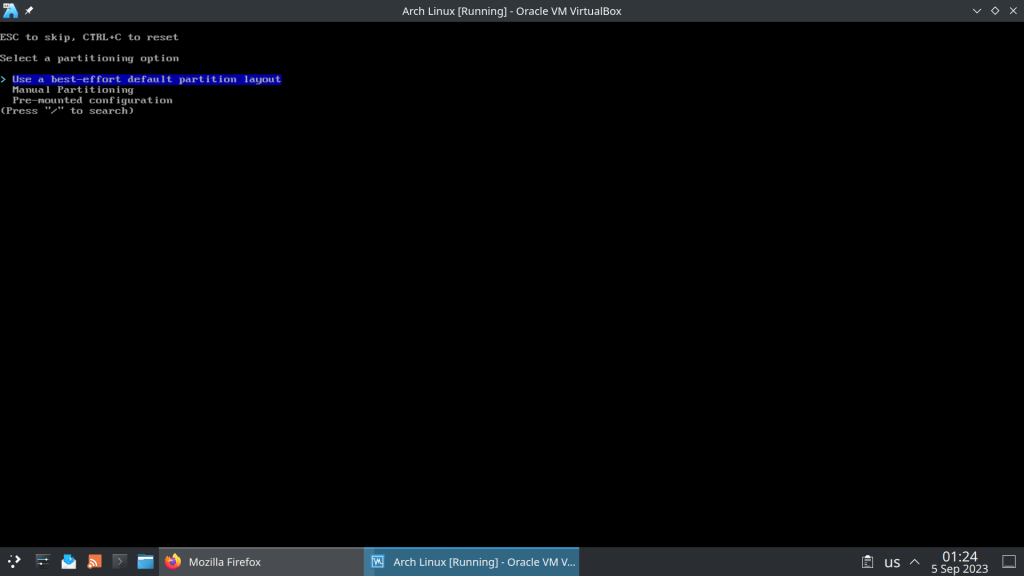Viewport: 1024px width, 576px height.
Task: Open the clock showing 01:24
Action: coord(959,562)
